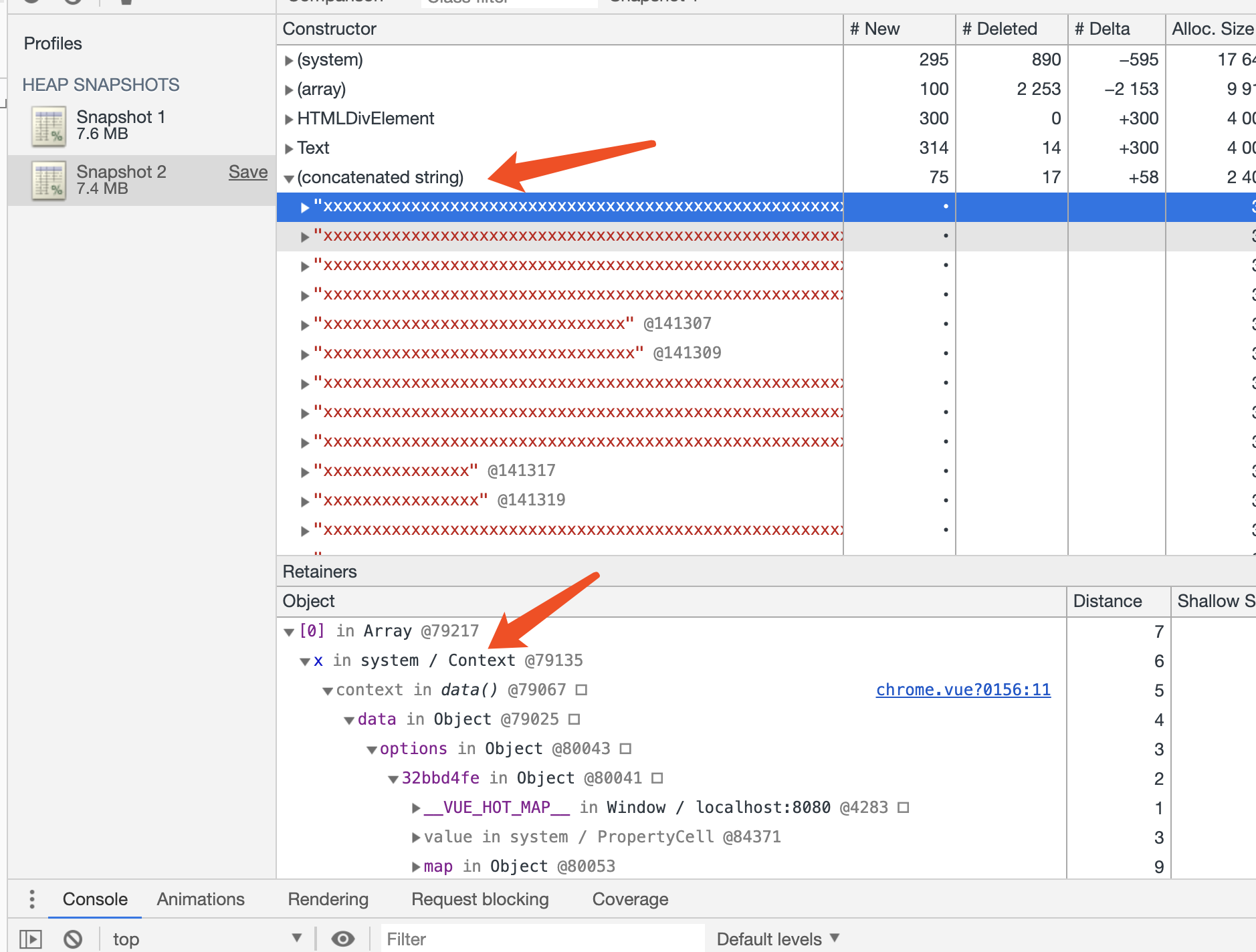Expand the (system) constructor row
1256x952 pixels.
tap(288, 60)
